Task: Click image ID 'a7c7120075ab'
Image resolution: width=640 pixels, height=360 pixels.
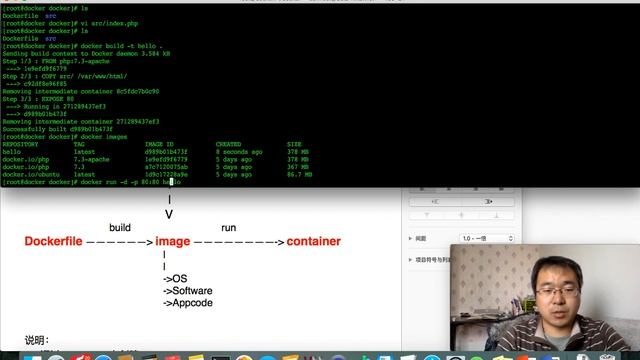Action: pos(166,167)
